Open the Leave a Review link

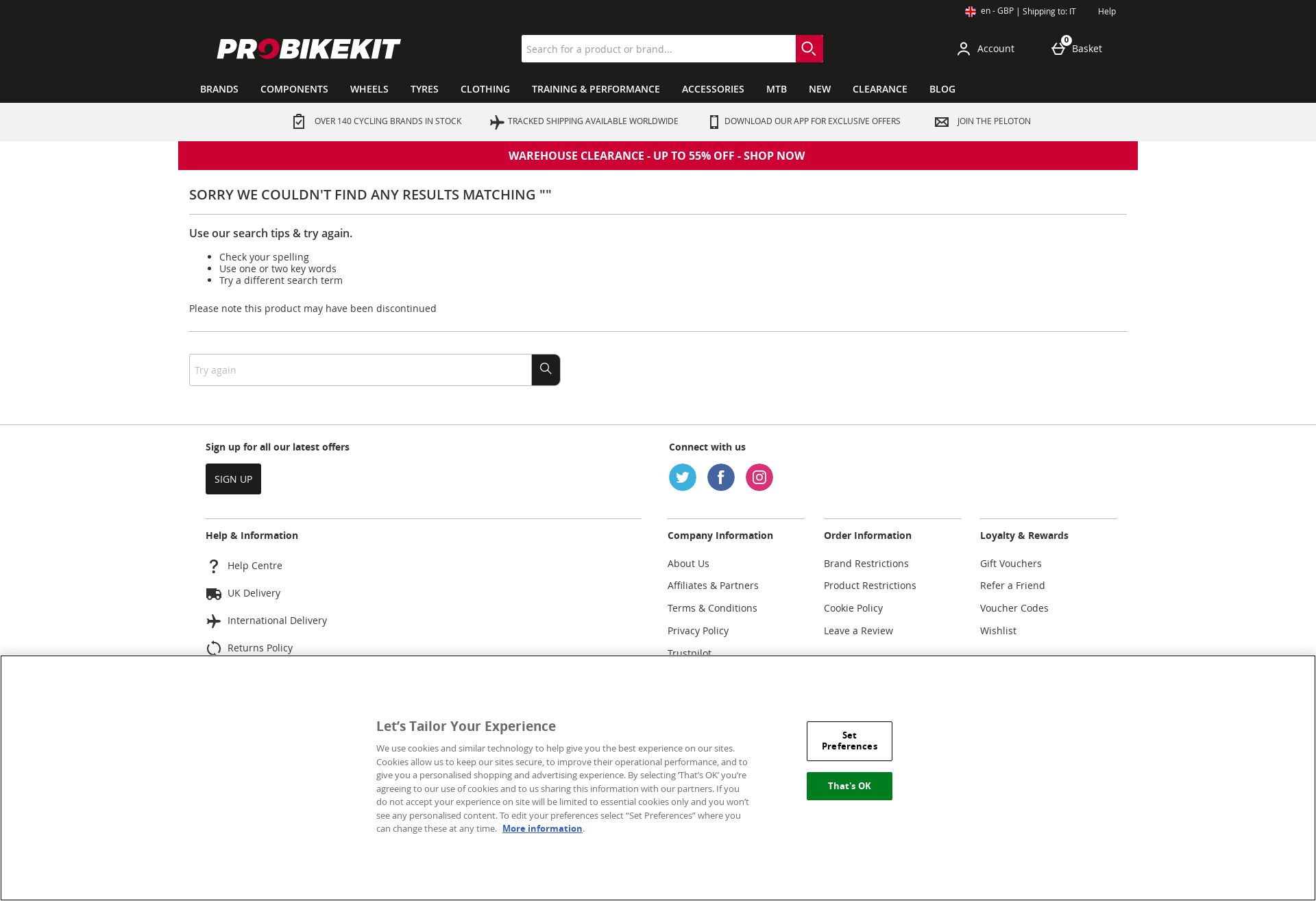858,631
